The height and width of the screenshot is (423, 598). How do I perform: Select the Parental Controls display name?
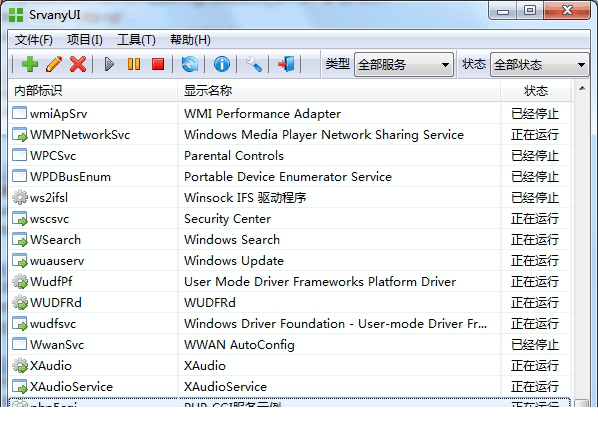(234, 156)
